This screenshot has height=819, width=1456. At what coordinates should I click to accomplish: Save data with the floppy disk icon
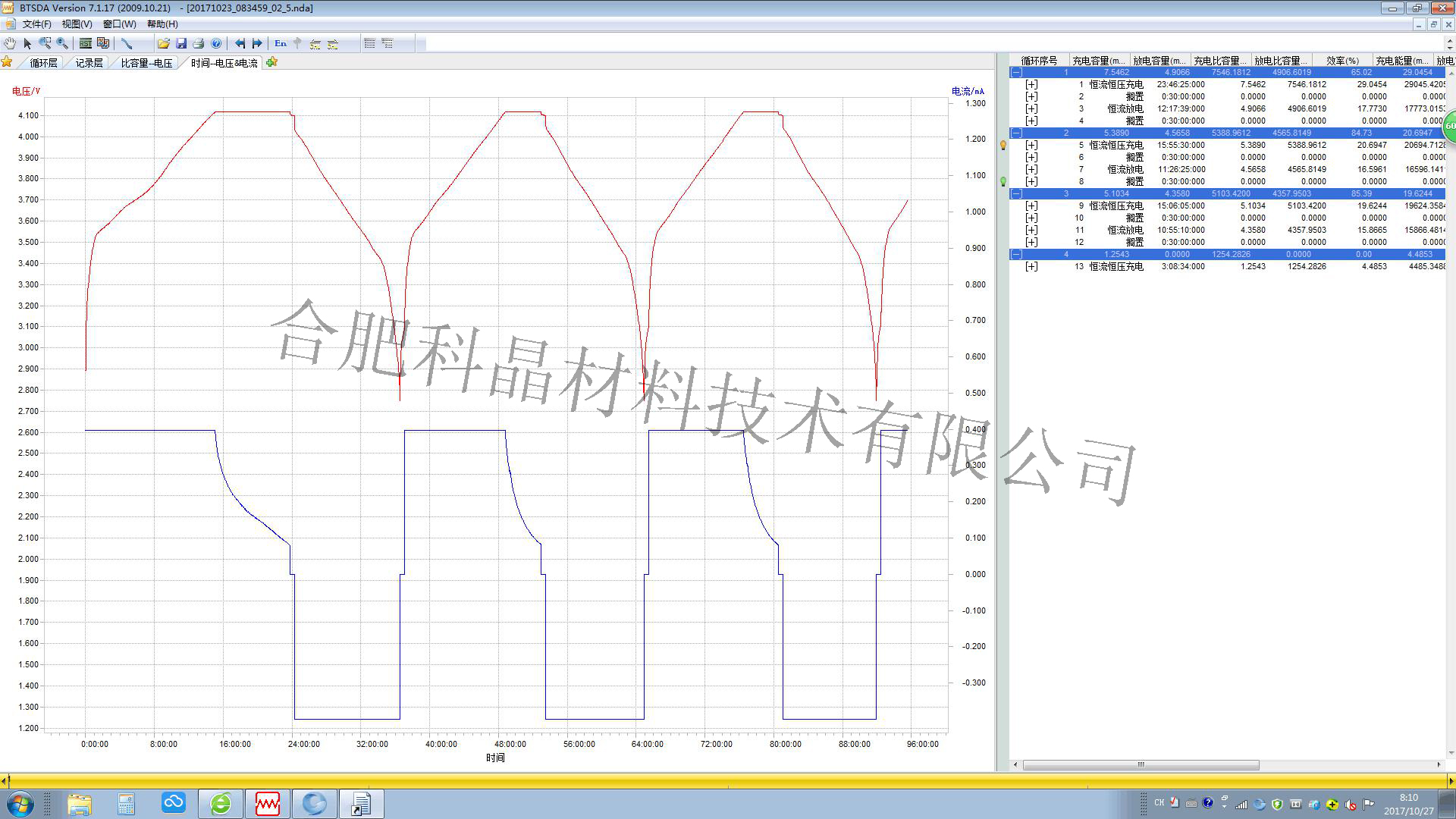[x=181, y=43]
